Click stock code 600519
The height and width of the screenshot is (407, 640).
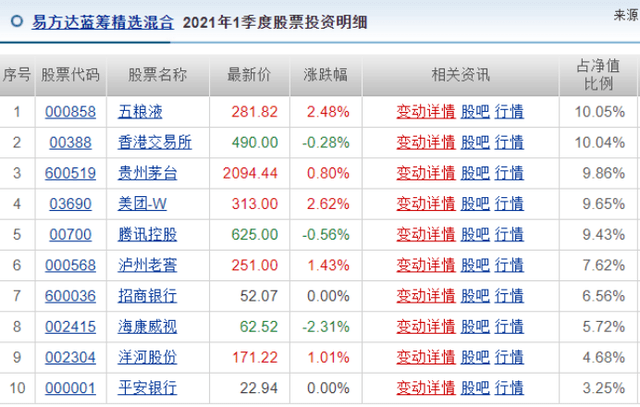(x=70, y=173)
